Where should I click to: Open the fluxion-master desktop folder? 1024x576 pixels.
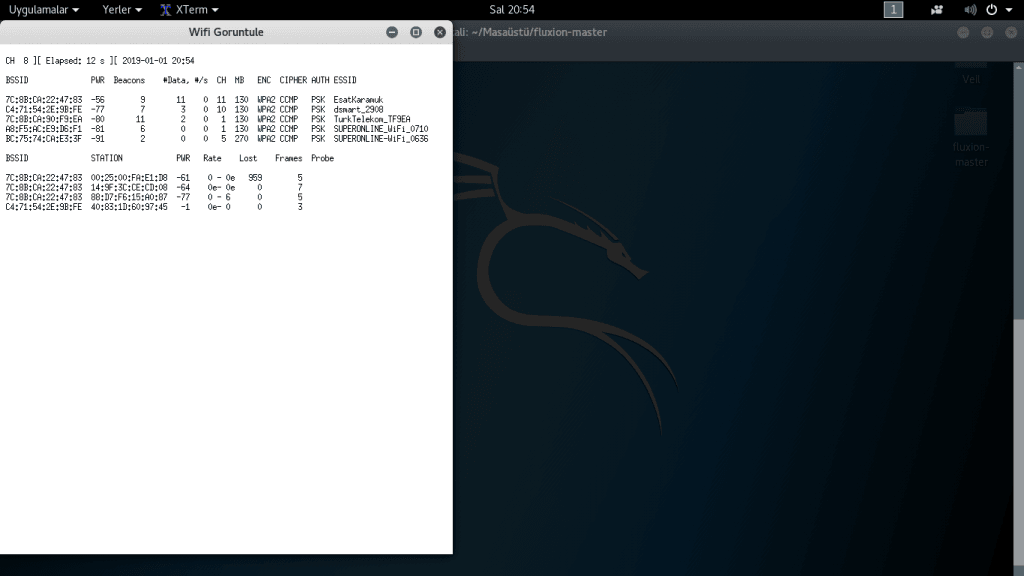pos(970,138)
